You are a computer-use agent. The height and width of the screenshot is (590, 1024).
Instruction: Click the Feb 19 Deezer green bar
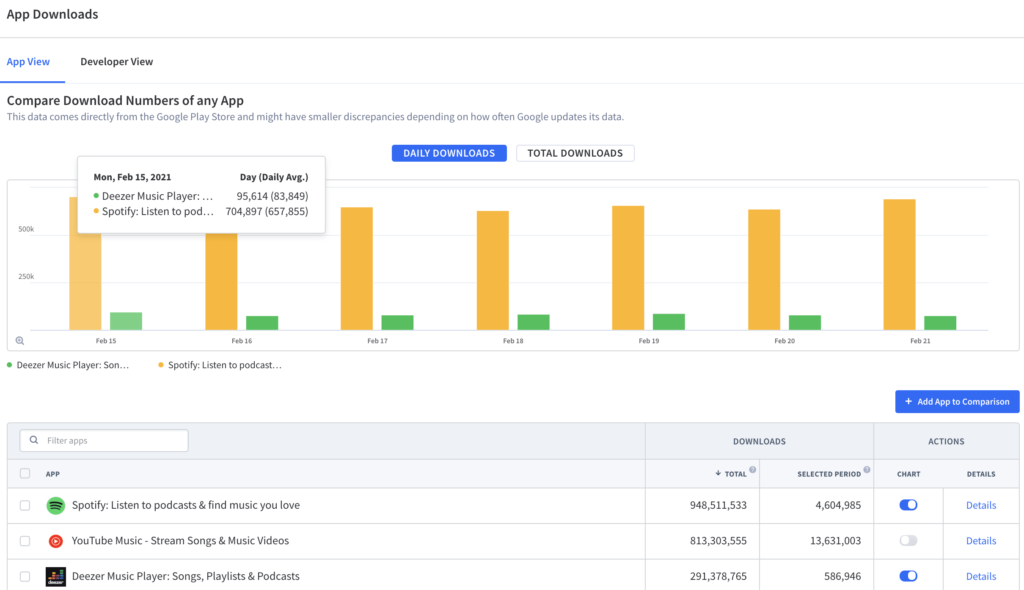669,321
